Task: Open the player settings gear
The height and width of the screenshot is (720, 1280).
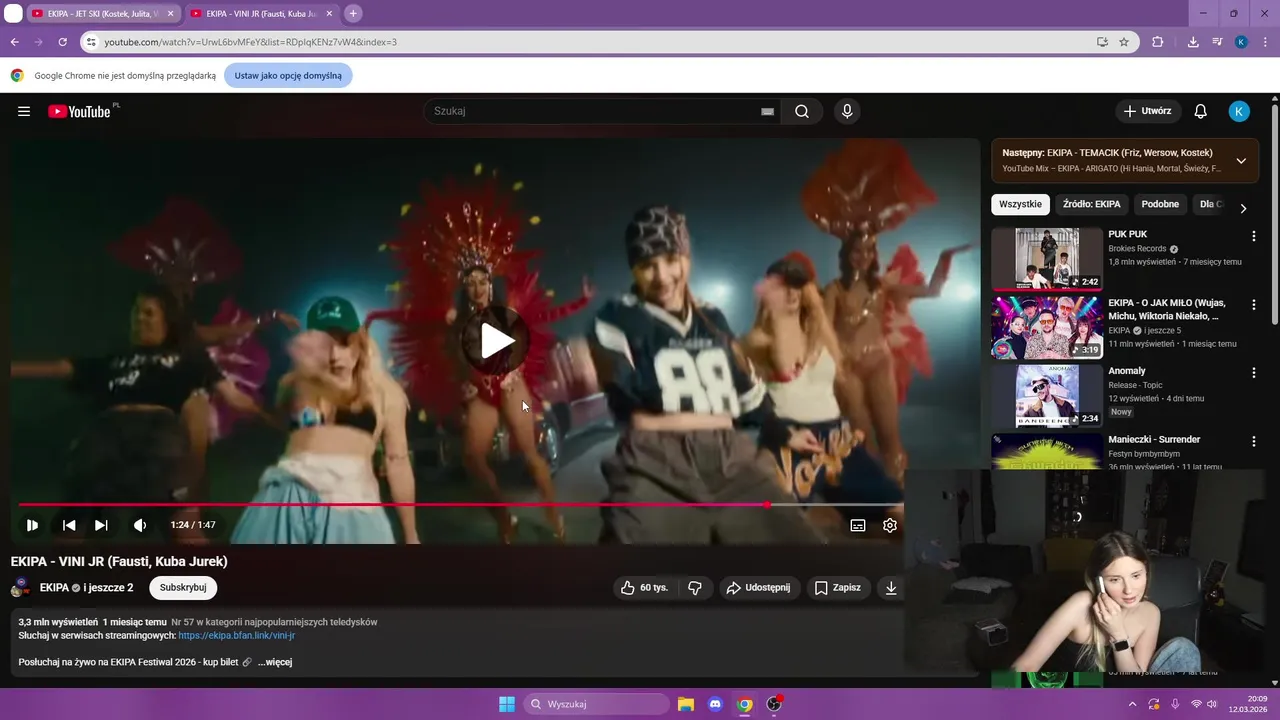Action: coord(890,525)
